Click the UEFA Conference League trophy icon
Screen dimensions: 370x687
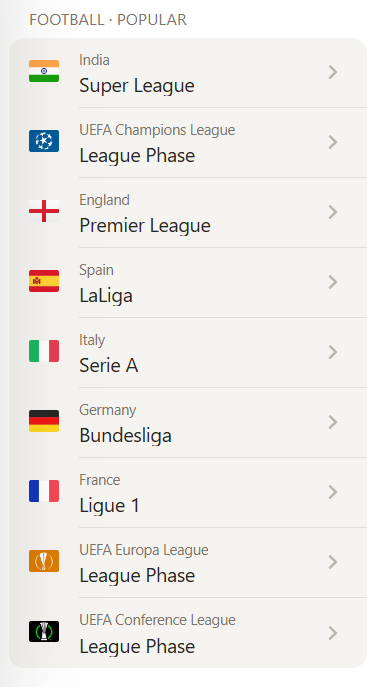pos(44,632)
